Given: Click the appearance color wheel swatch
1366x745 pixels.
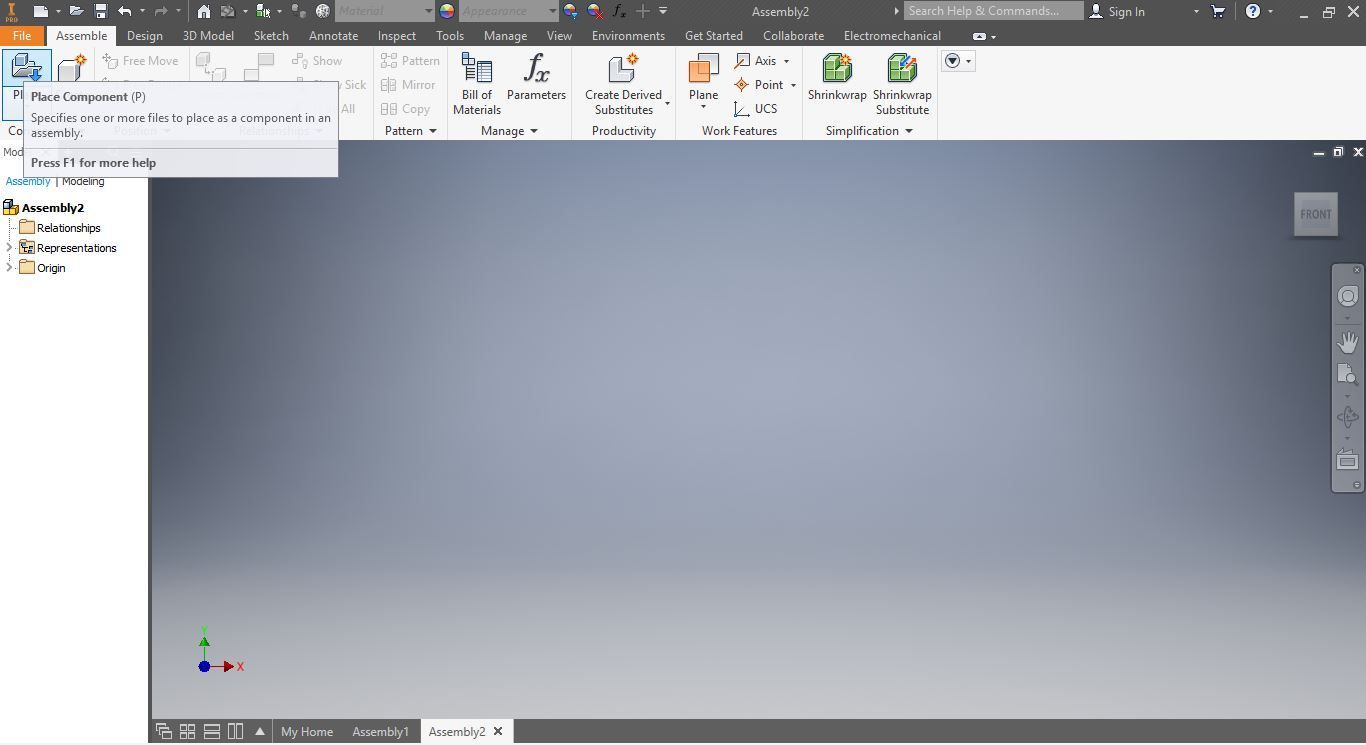Looking at the screenshot, I should 446,11.
